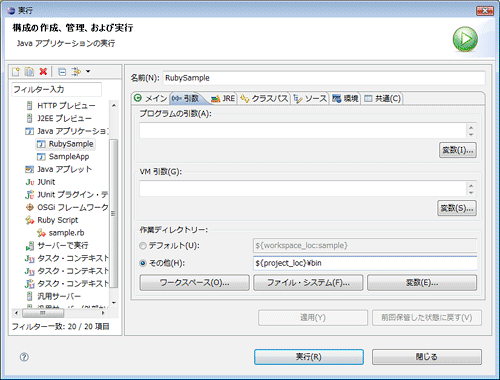Select Java アプレット in the tree

coord(64,169)
